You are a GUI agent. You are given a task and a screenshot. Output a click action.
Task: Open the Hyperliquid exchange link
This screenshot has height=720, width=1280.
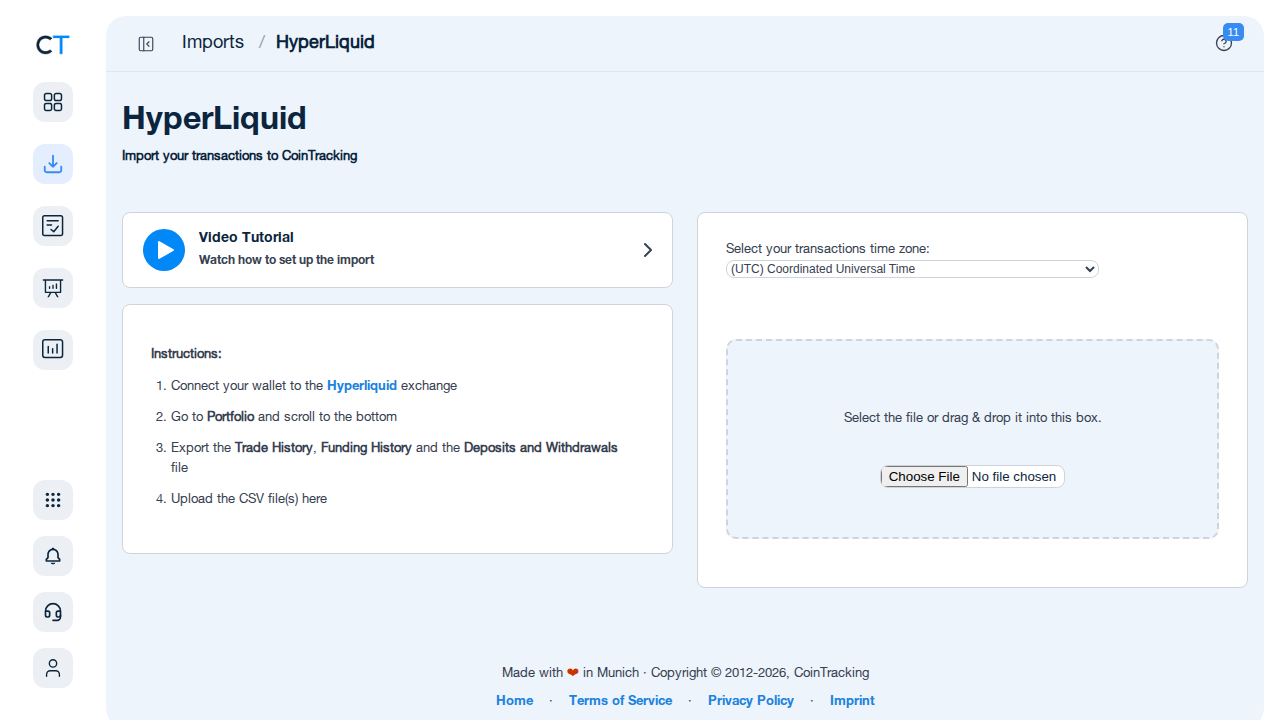(x=362, y=385)
